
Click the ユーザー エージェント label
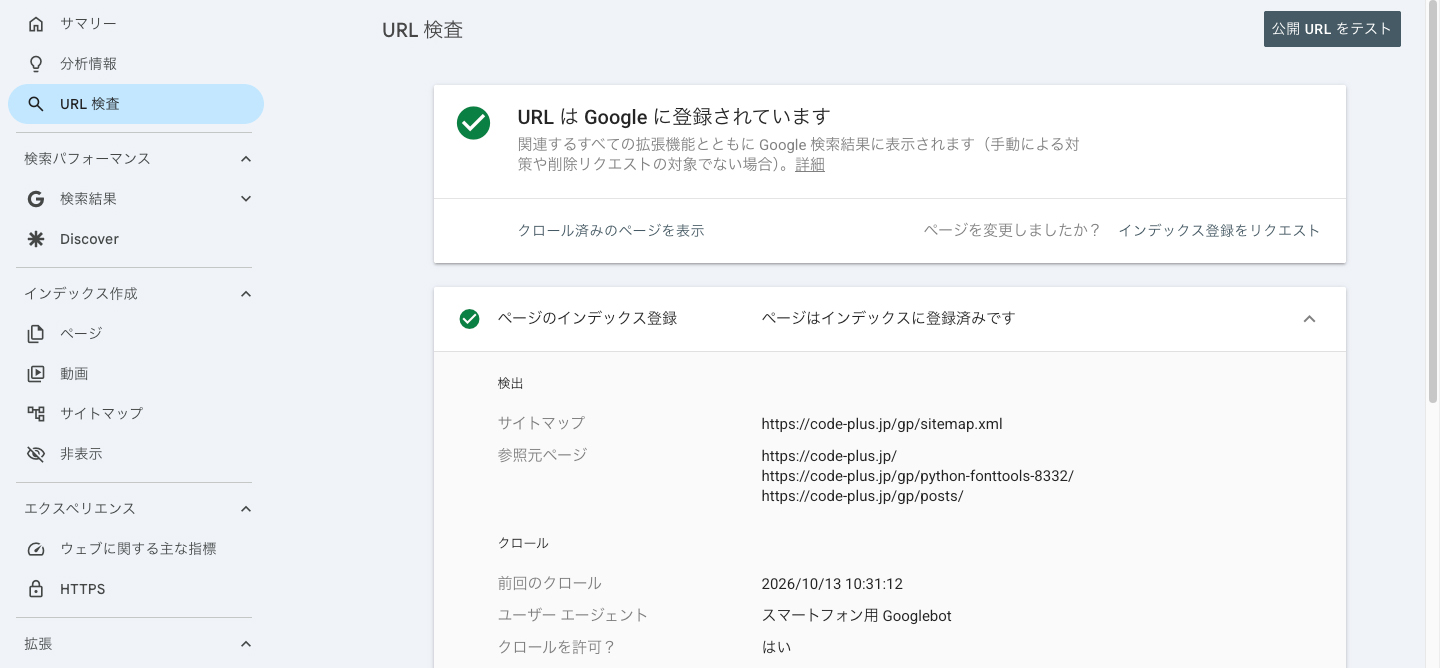click(x=573, y=616)
